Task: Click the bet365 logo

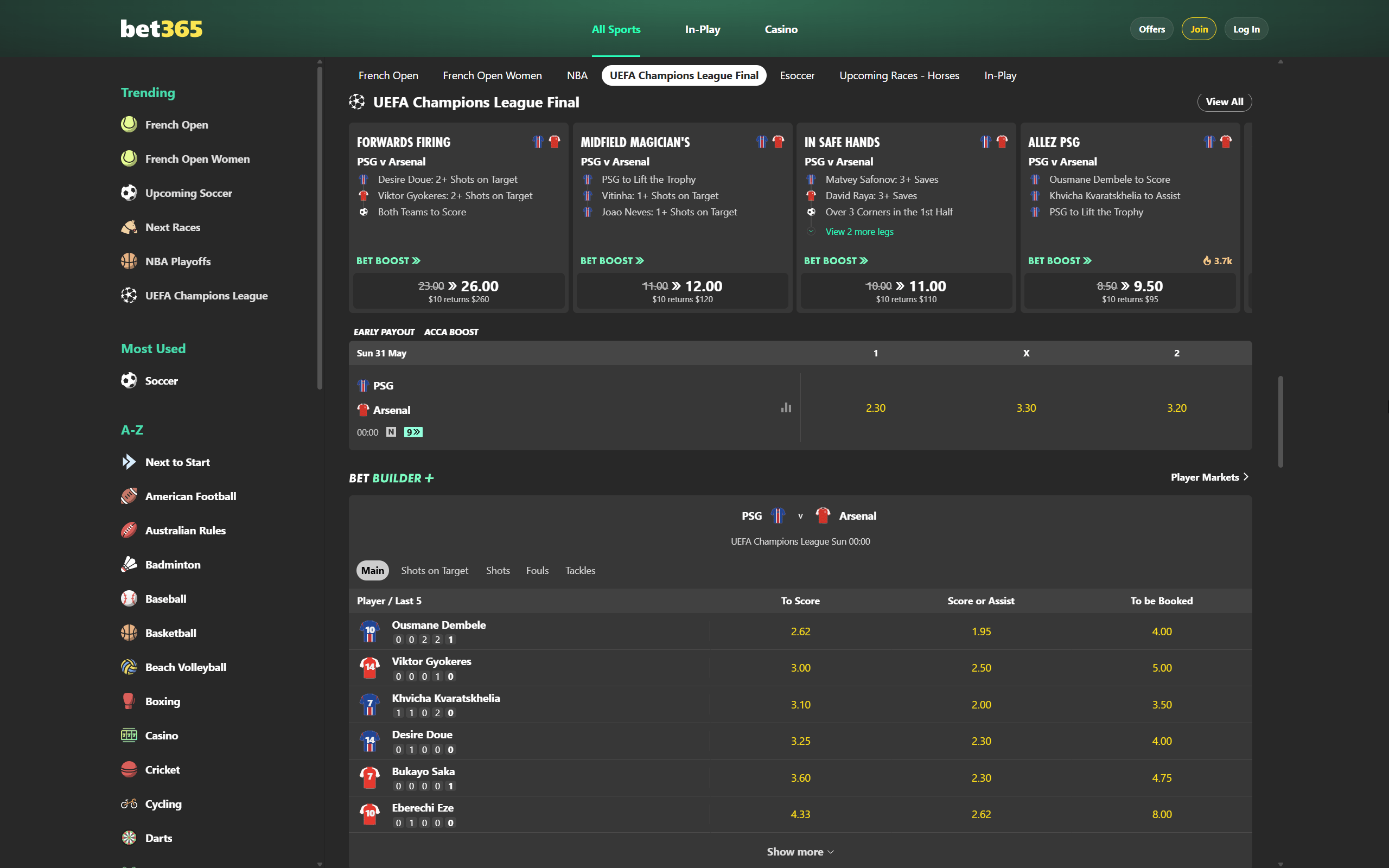Action: 161,29
